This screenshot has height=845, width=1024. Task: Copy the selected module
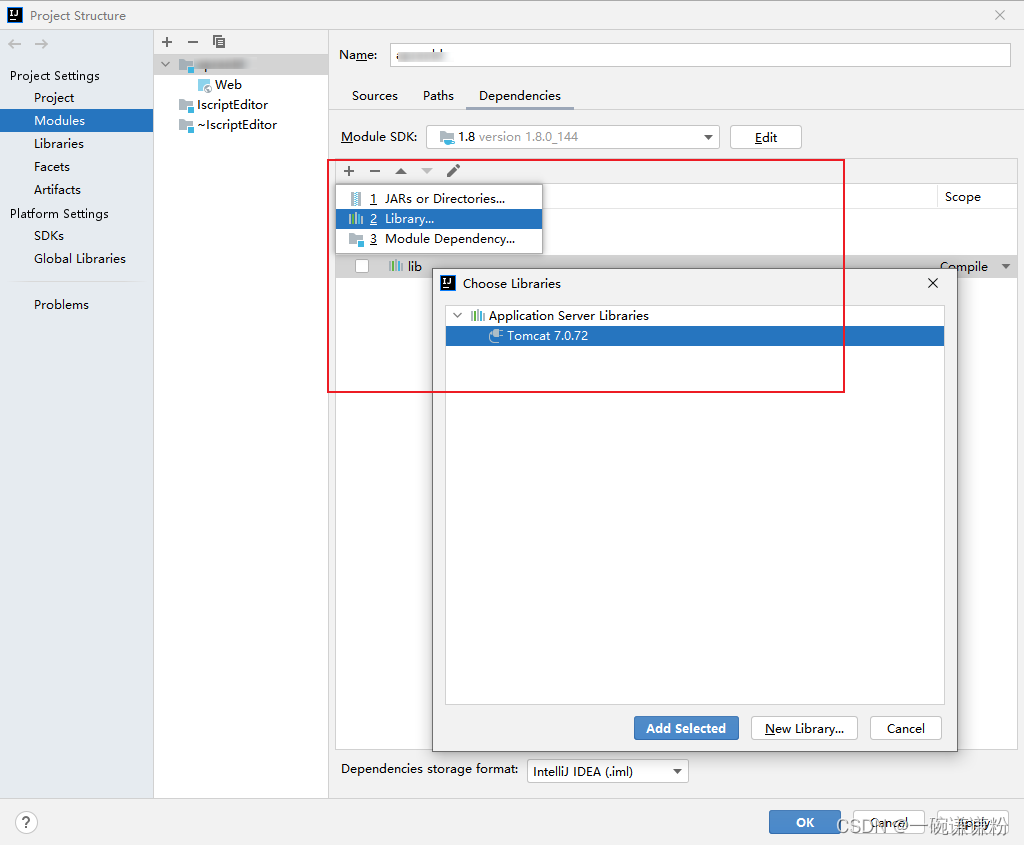pyautogui.click(x=219, y=42)
